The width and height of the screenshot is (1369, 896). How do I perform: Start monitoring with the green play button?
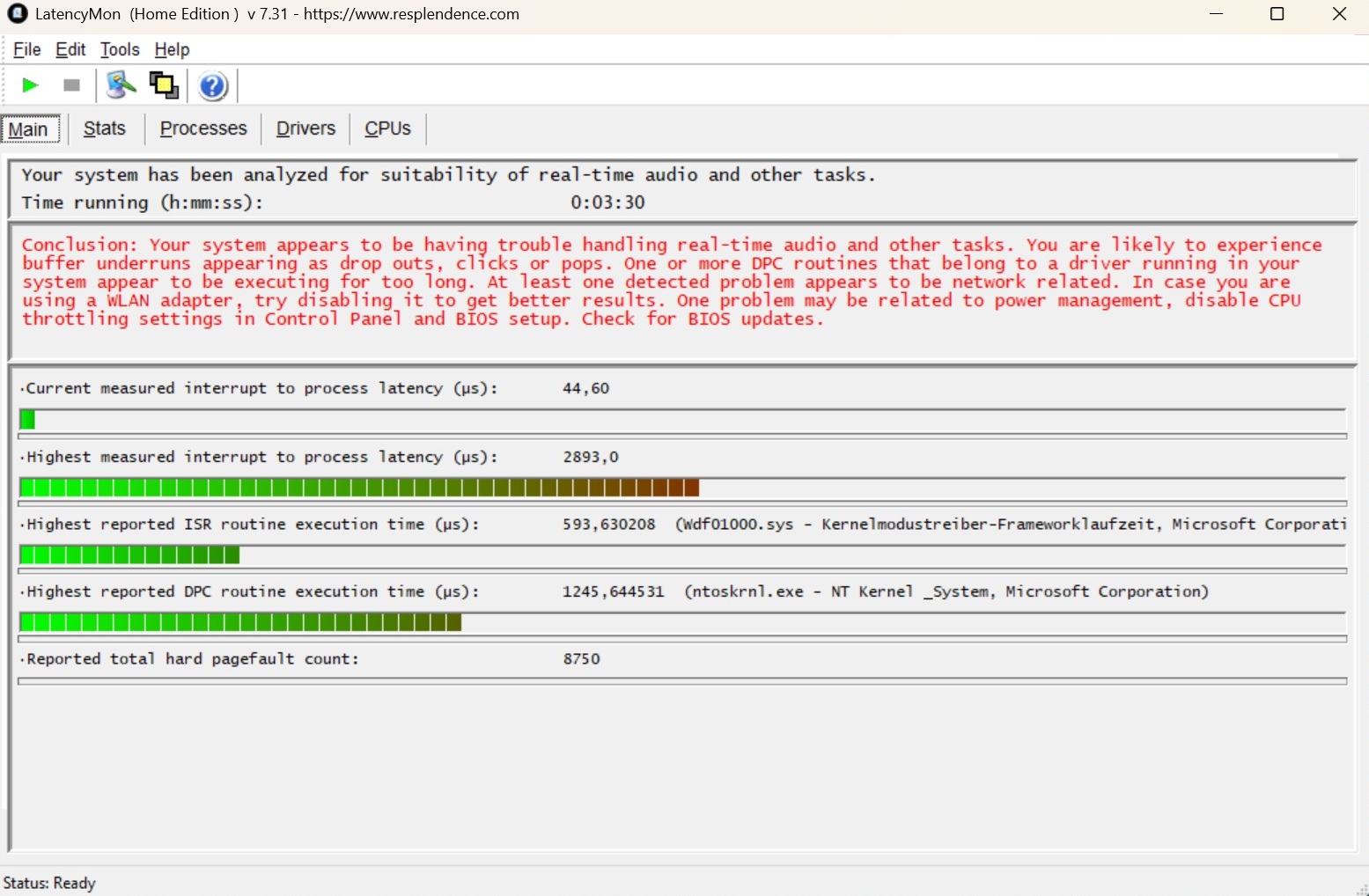(30, 85)
